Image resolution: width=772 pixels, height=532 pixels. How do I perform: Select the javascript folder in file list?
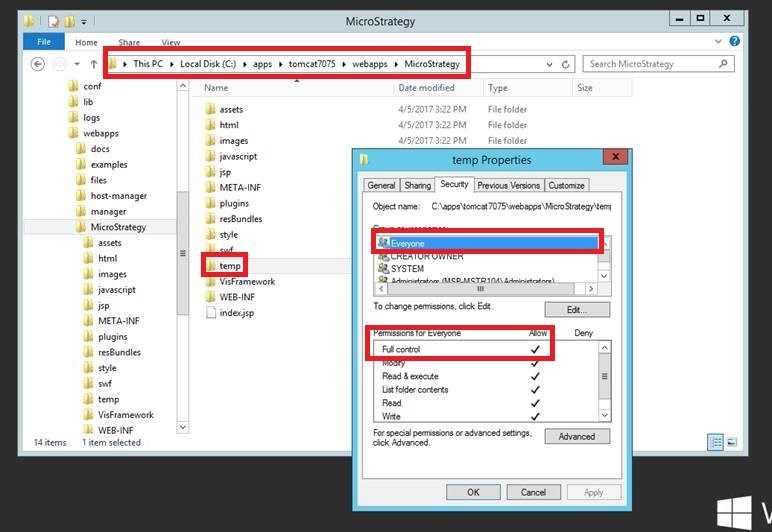(238, 156)
